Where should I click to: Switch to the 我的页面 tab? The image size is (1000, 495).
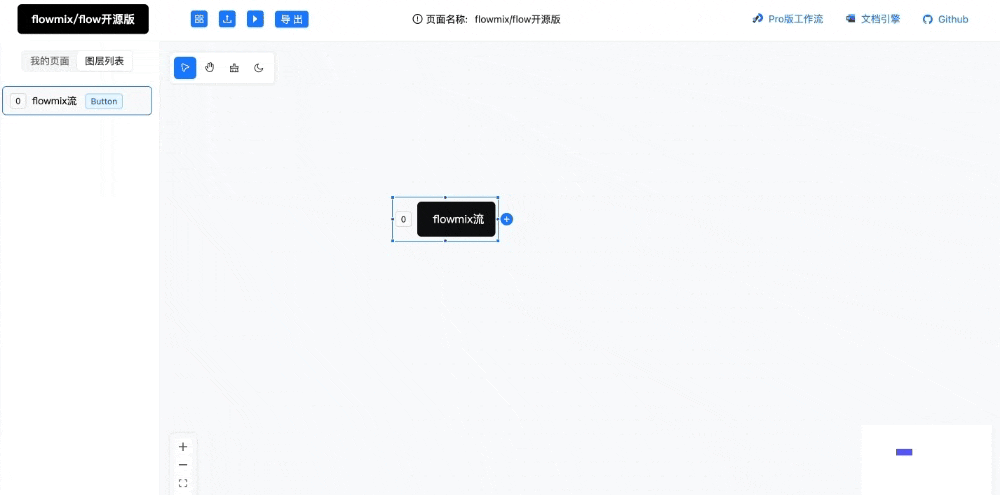point(50,61)
